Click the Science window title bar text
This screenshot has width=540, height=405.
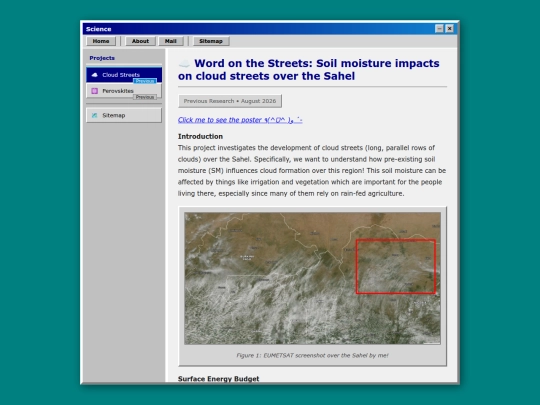point(98,29)
